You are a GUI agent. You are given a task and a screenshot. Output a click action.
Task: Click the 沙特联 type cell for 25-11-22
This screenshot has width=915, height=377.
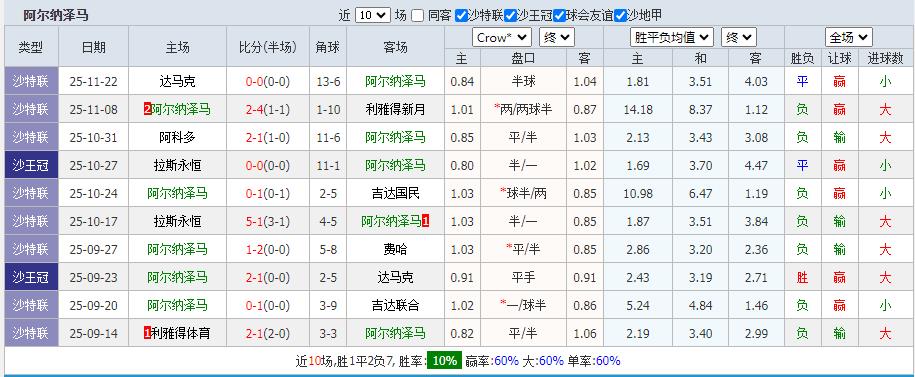[x=32, y=82]
